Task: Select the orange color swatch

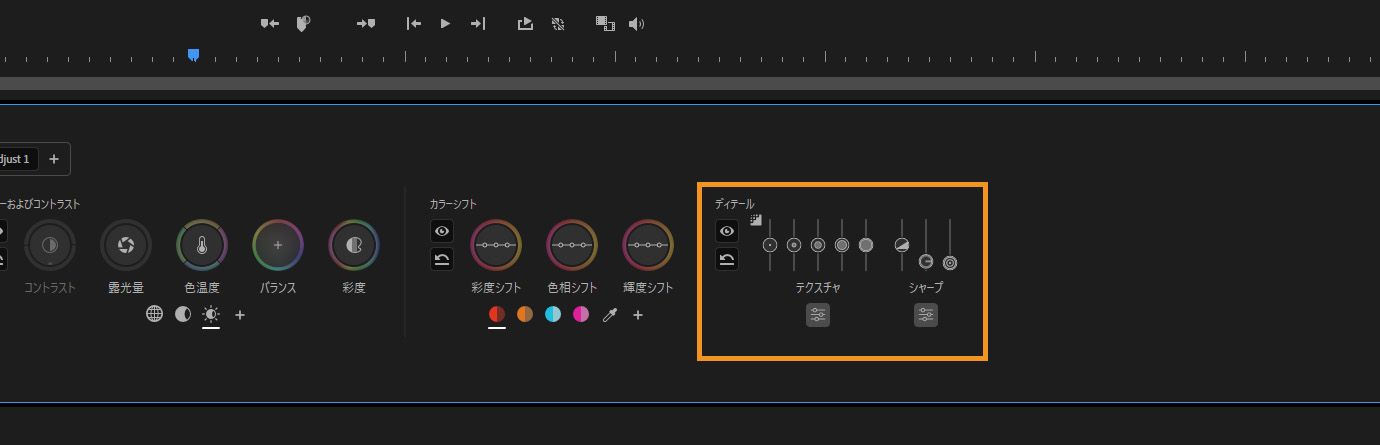Action: tap(525, 314)
